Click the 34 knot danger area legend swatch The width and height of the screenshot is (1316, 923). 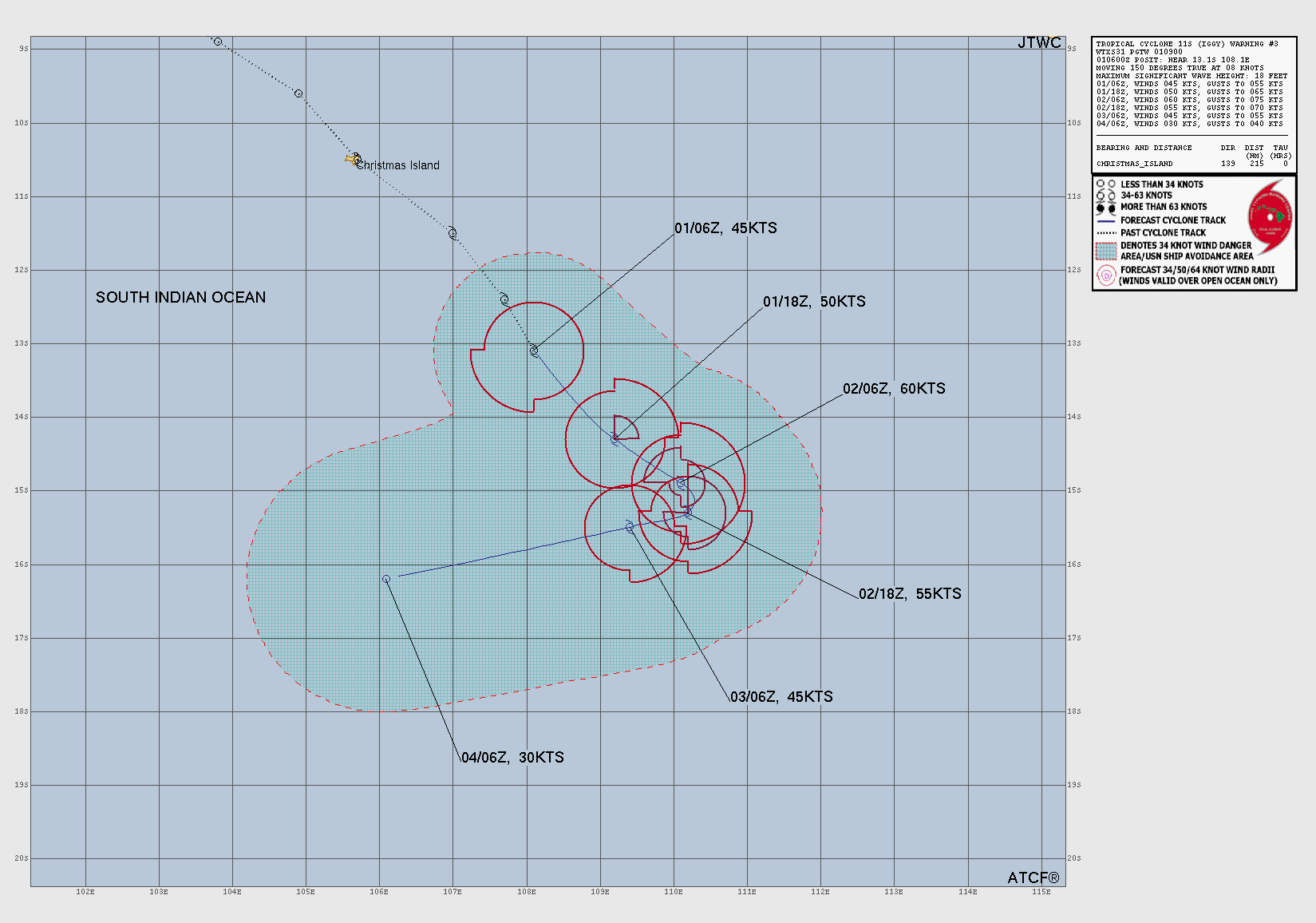(1105, 251)
